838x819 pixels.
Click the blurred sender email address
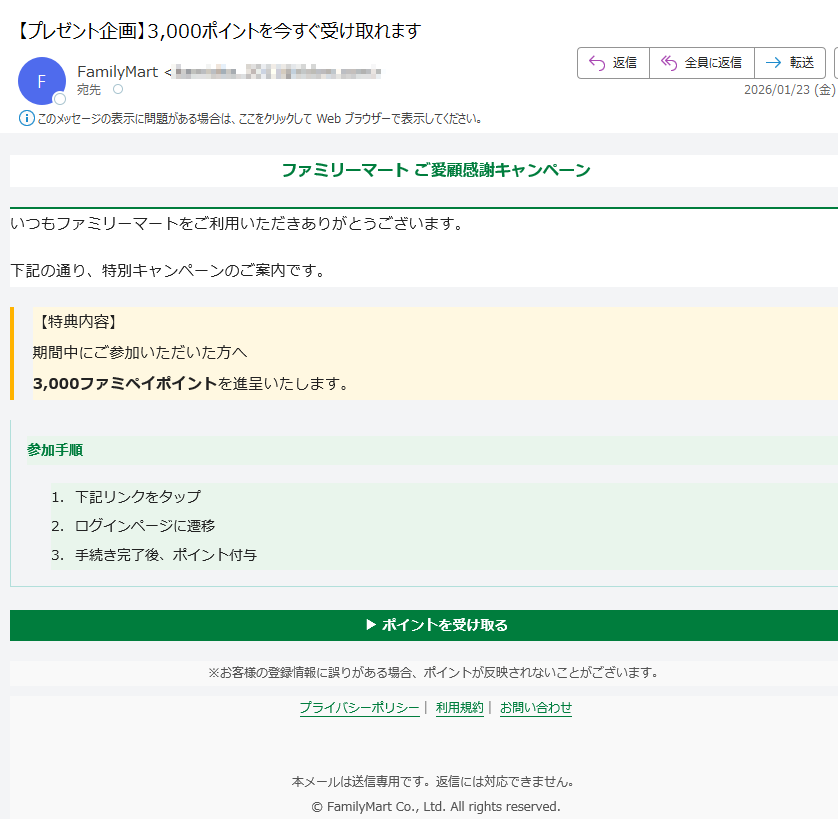[277, 72]
